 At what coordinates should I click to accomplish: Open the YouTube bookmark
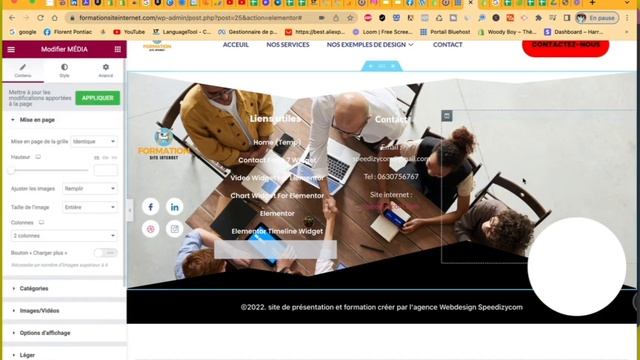coord(129,32)
